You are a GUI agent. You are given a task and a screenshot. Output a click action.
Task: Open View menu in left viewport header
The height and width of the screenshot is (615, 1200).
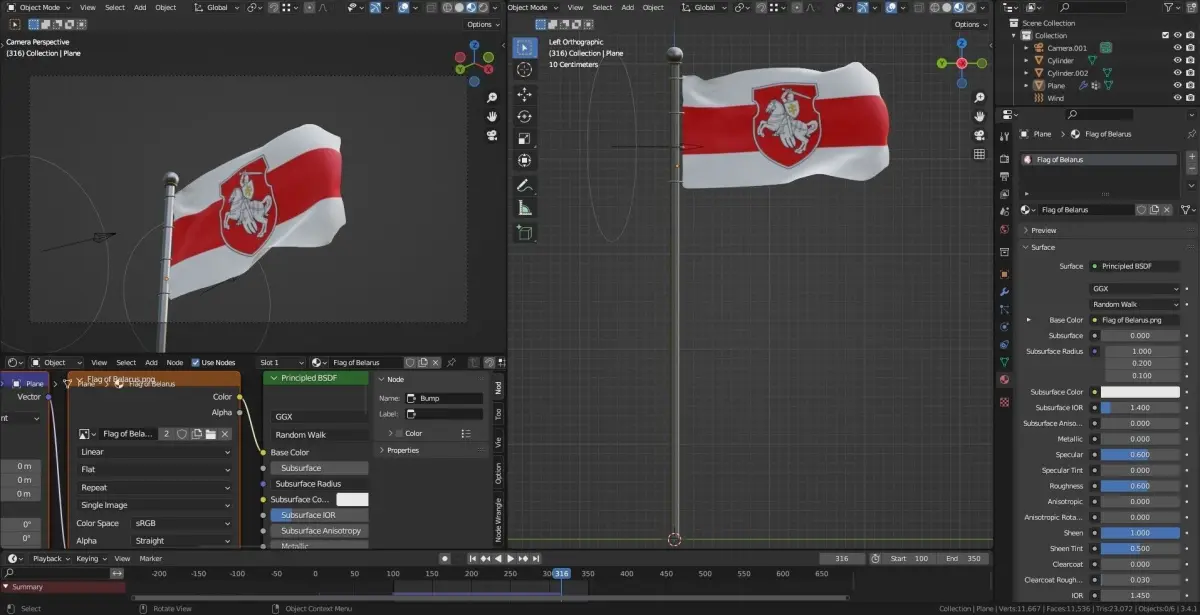coord(88,7)
